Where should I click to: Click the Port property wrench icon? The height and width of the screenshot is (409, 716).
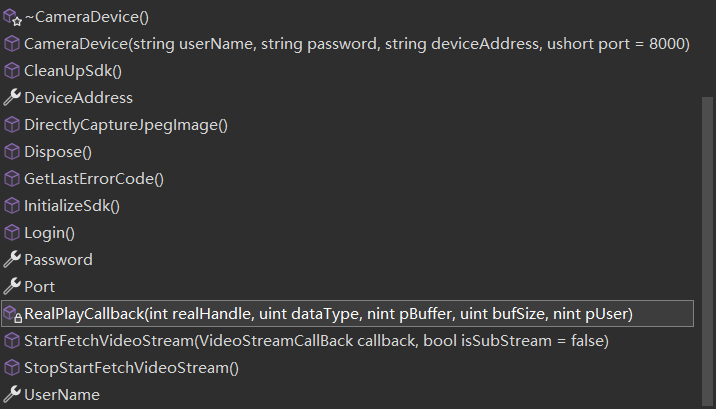[12, 287]
